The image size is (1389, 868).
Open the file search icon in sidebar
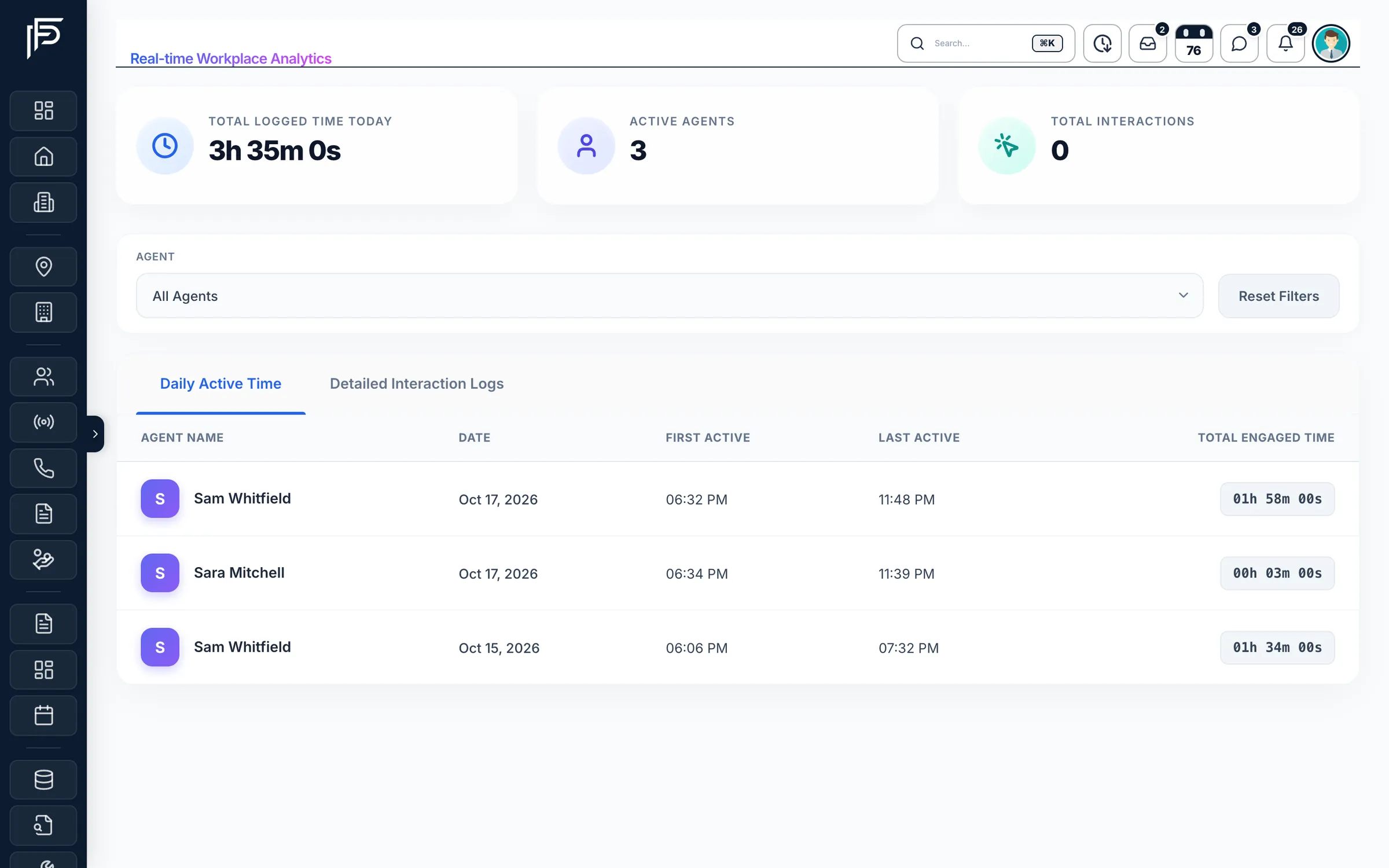(43, 825)
